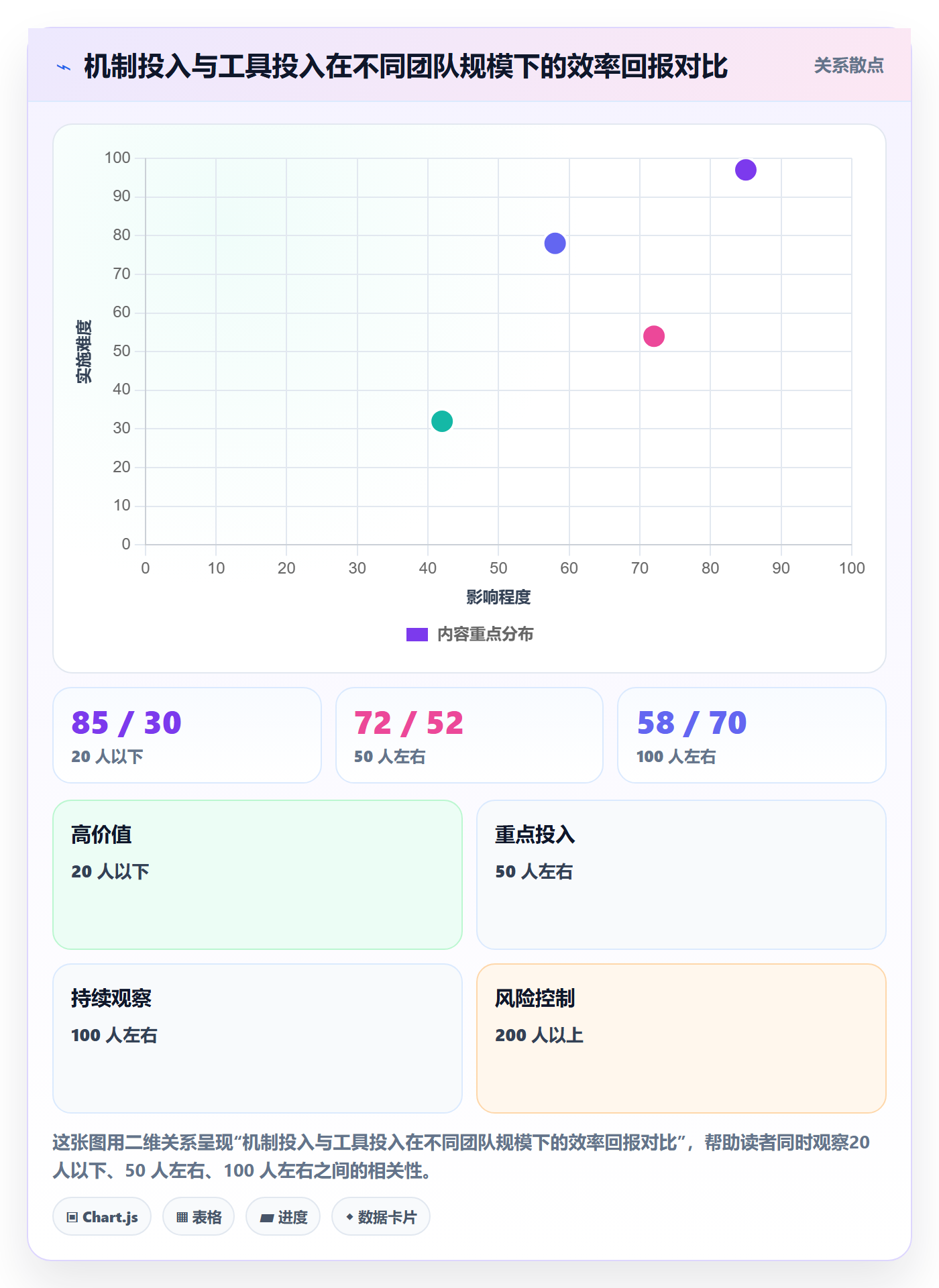This screenshot has width=939, height=1288.
Task: Click the 高价值 card heading
Action: click(101, 835)
